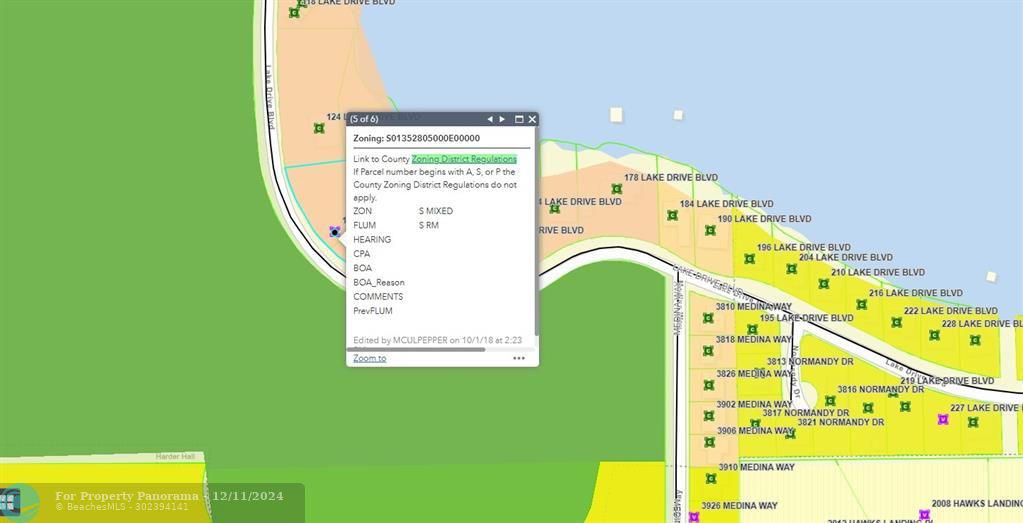
Task: Click the Harder Hall label
Action: coord(179,457)
